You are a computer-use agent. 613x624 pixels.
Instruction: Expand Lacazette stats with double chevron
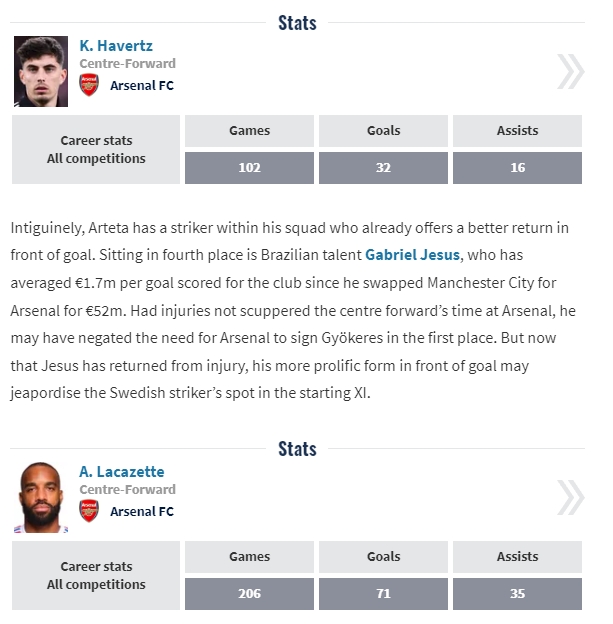pos(570,498)
